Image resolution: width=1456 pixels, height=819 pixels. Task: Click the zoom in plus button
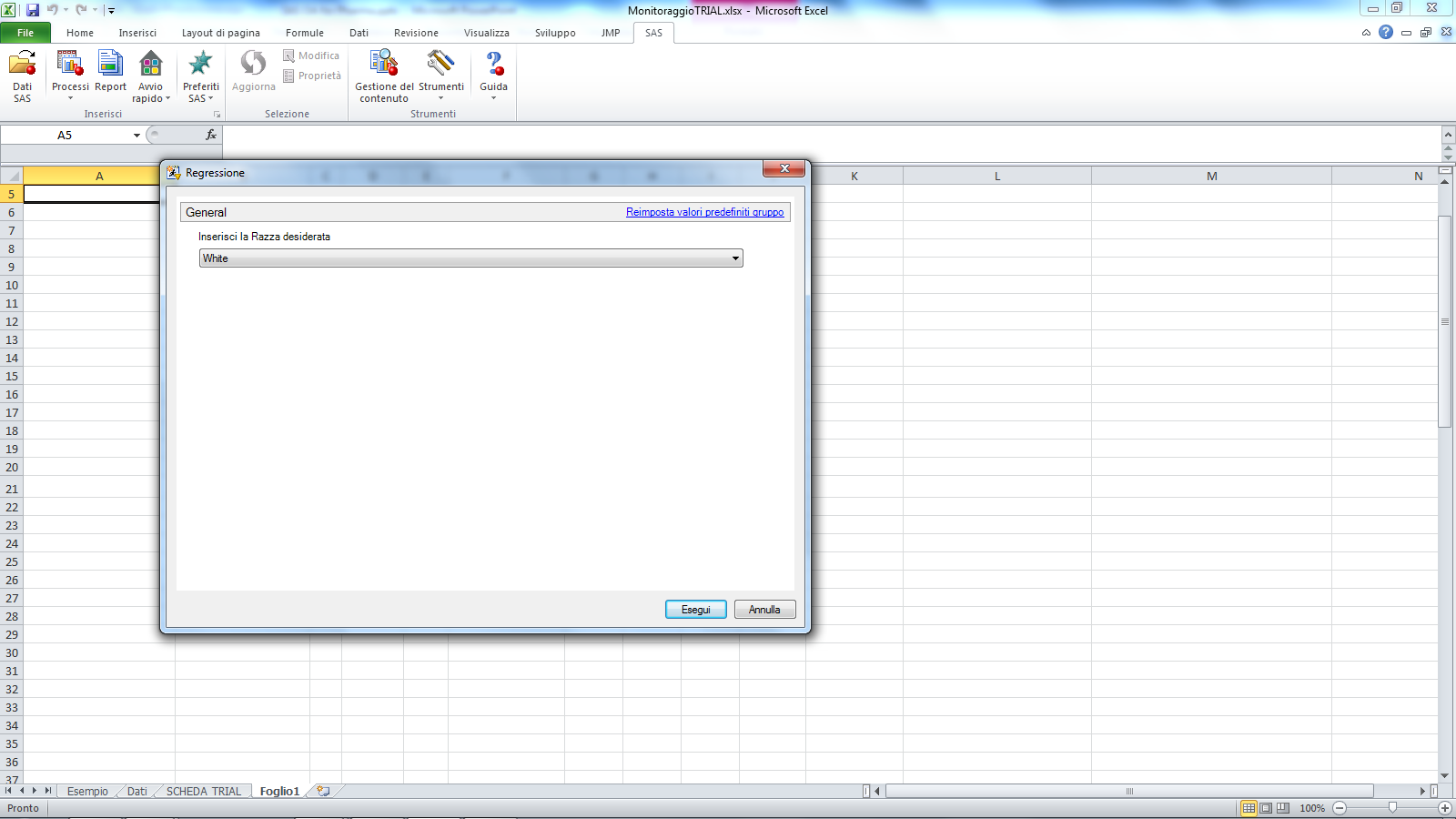pos(1444,808)
